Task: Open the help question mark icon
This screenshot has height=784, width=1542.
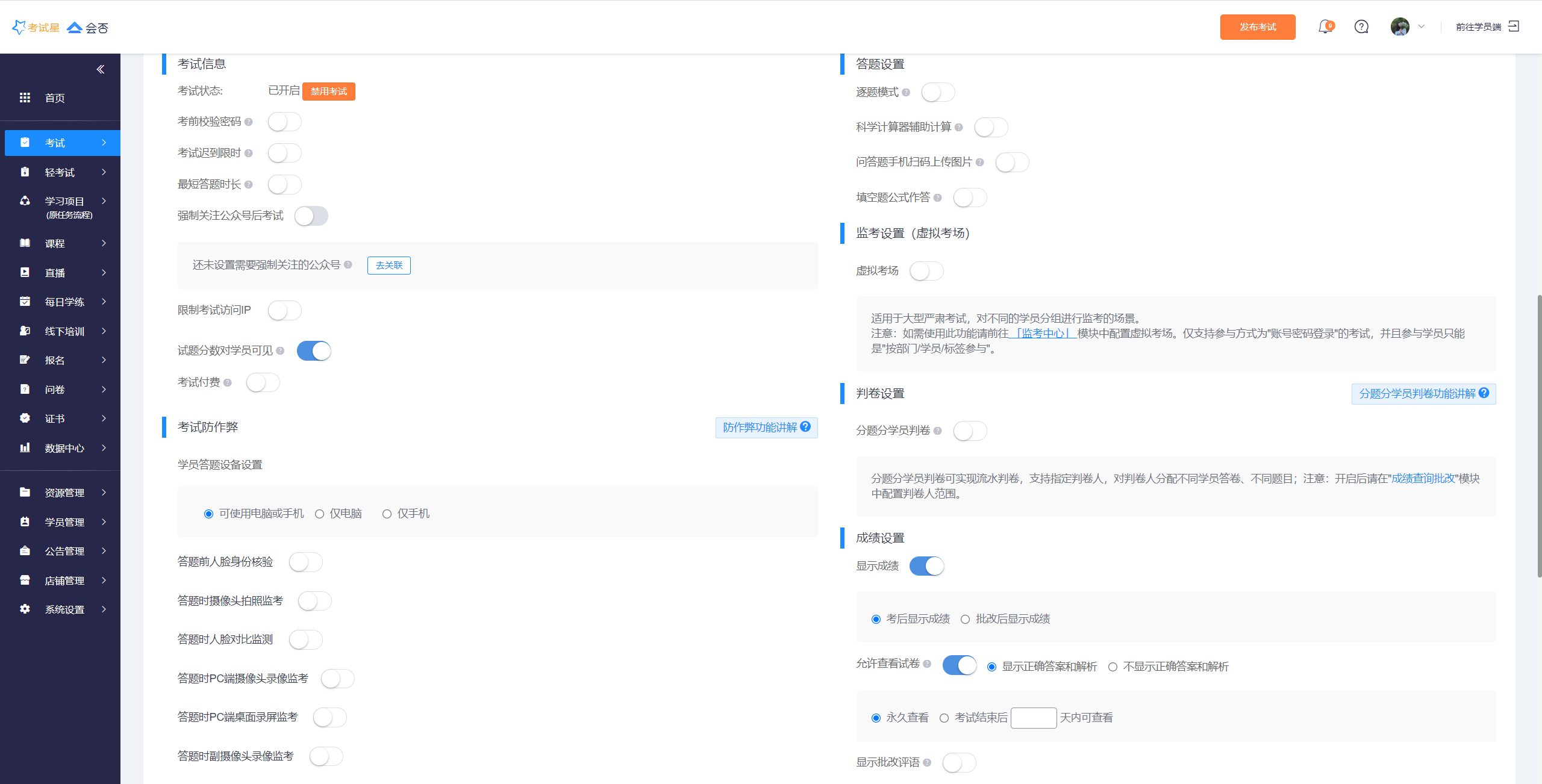Action: [x=1361, y=27]
